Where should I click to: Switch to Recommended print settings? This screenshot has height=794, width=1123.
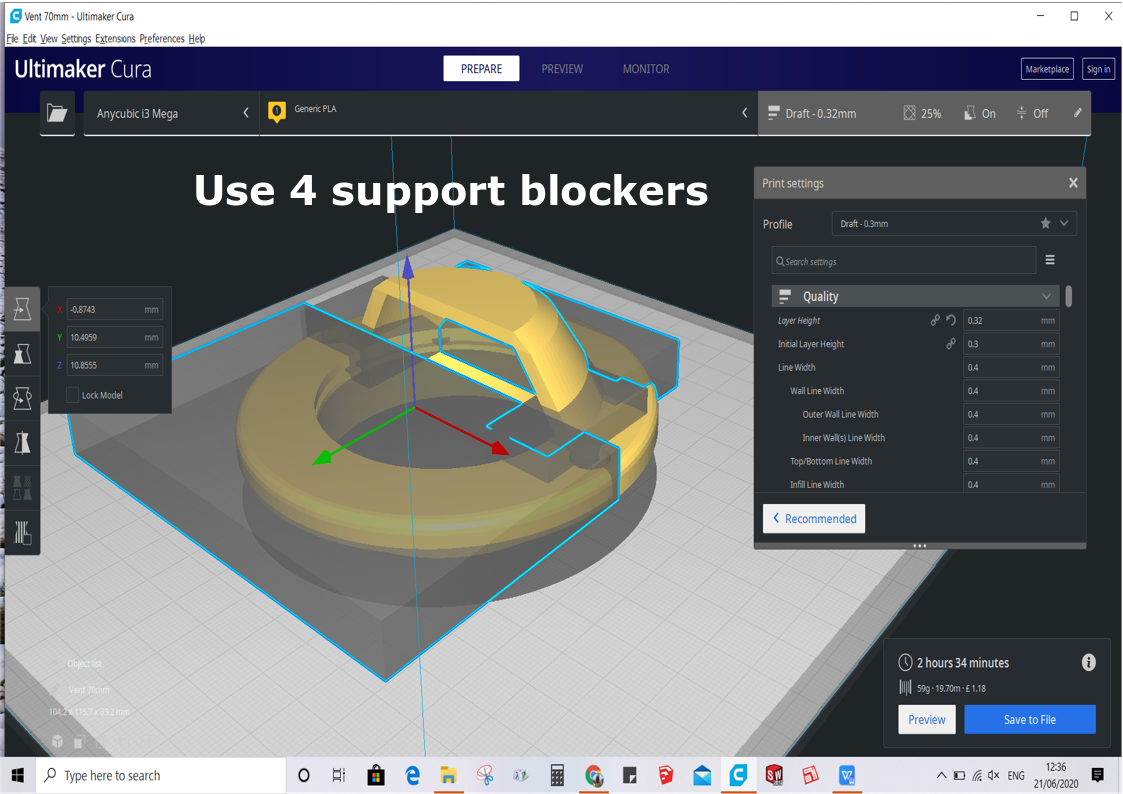[x=814, y=518]
